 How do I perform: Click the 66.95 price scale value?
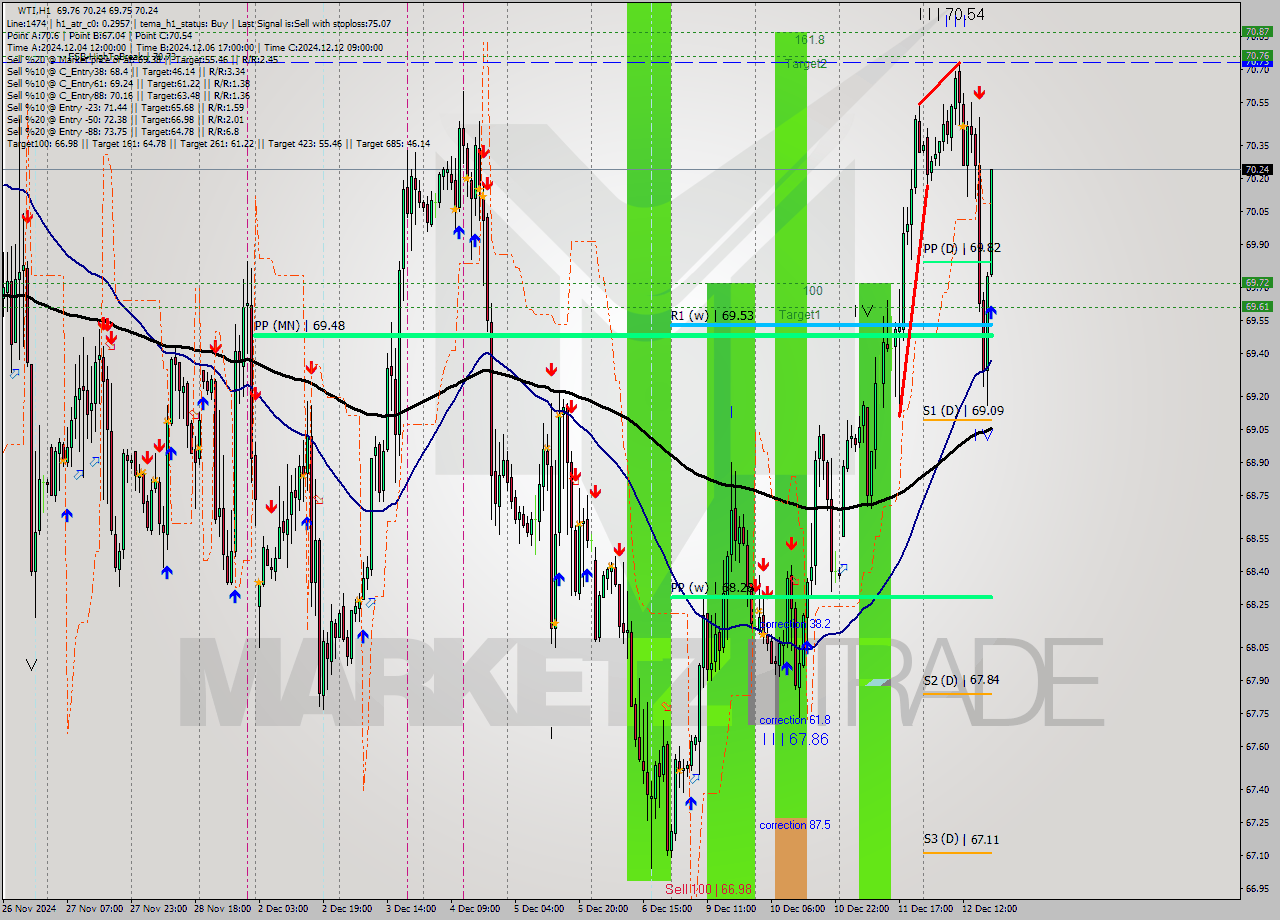[1258, 888]
